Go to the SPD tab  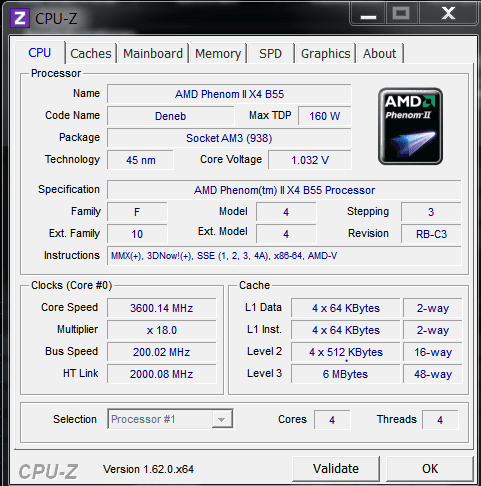[271, 53]
